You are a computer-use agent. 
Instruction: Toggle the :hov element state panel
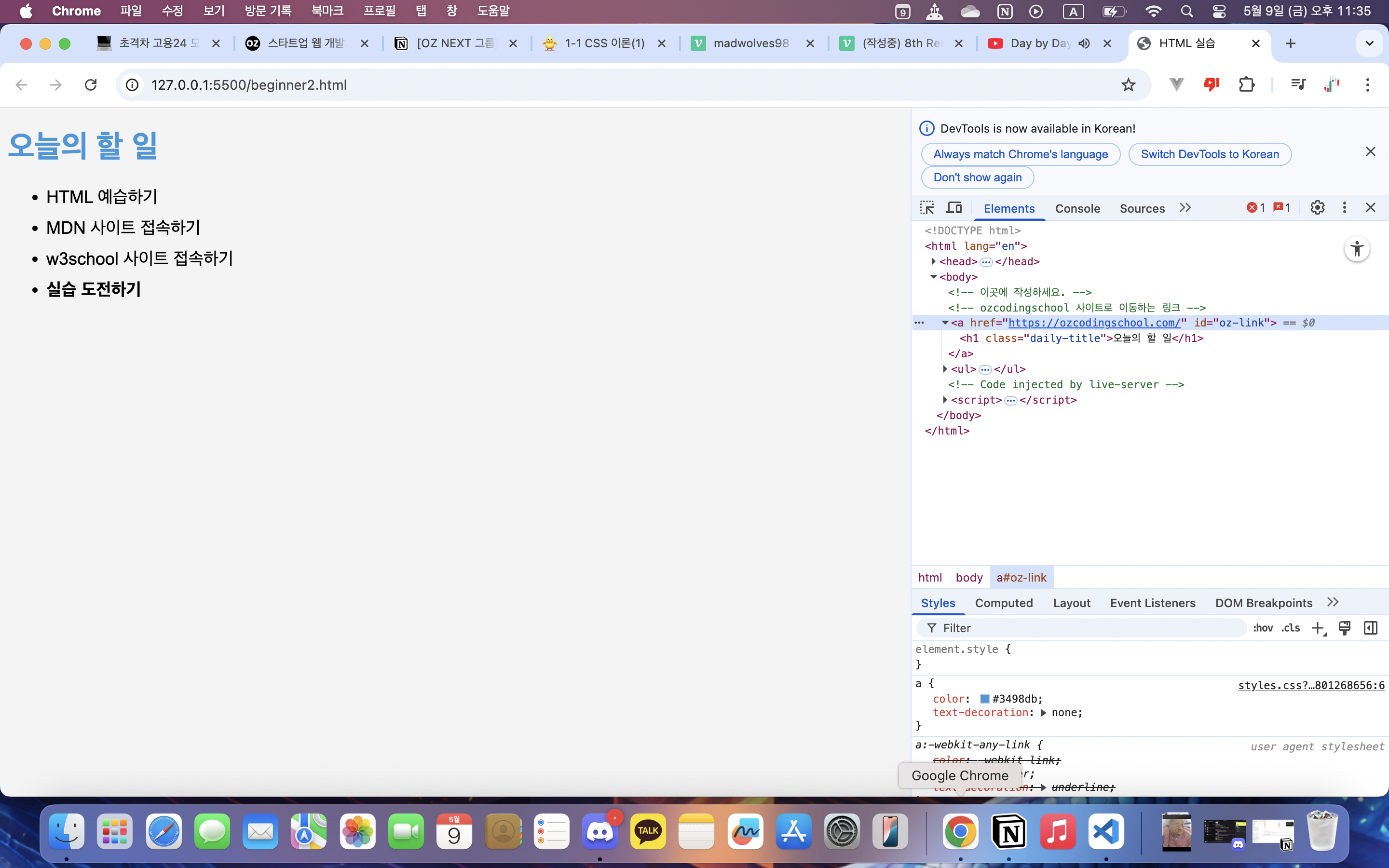tap(1262, 628)
